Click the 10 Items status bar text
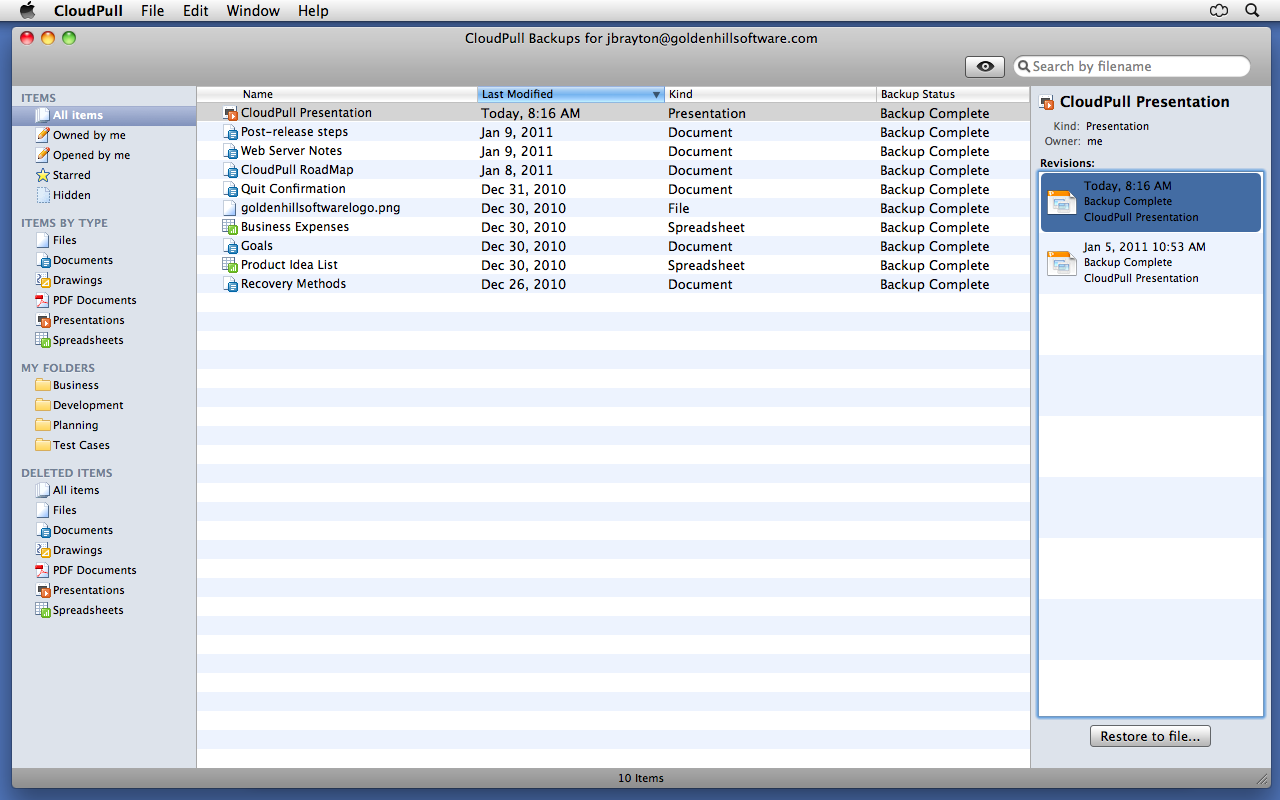Screen dimensions: 1280x800 click(x=641, y=778)
